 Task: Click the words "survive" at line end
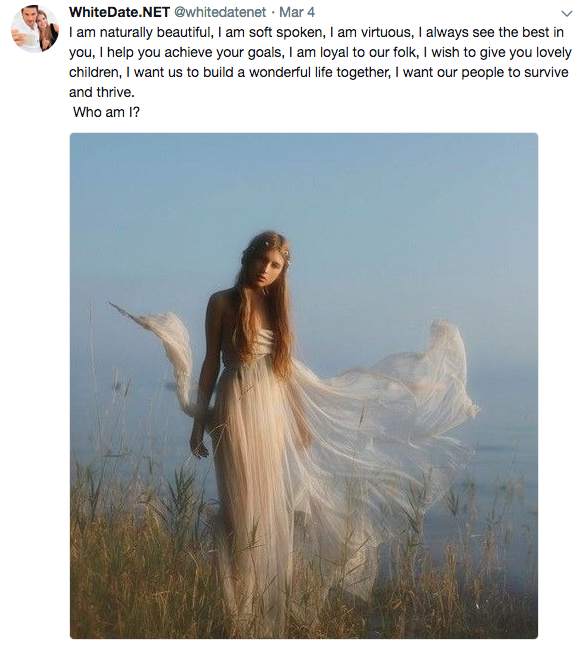pyautogui.click(x=546, y=72)
